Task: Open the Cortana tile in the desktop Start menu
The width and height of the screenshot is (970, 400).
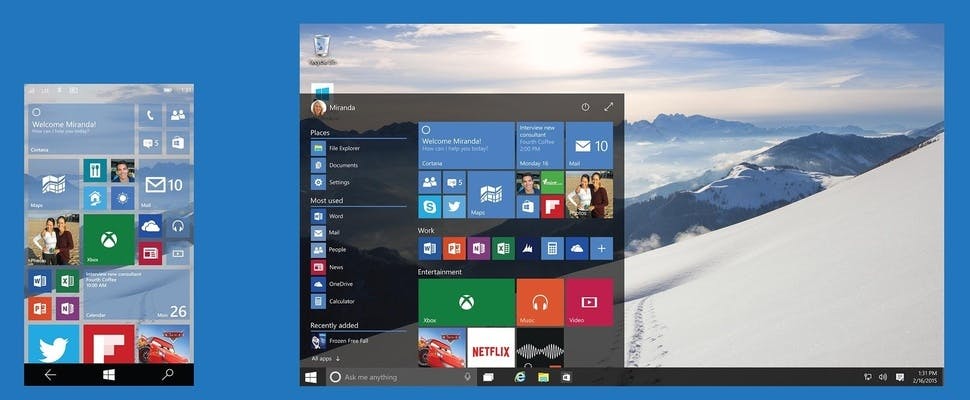Action: click(466, 145)
